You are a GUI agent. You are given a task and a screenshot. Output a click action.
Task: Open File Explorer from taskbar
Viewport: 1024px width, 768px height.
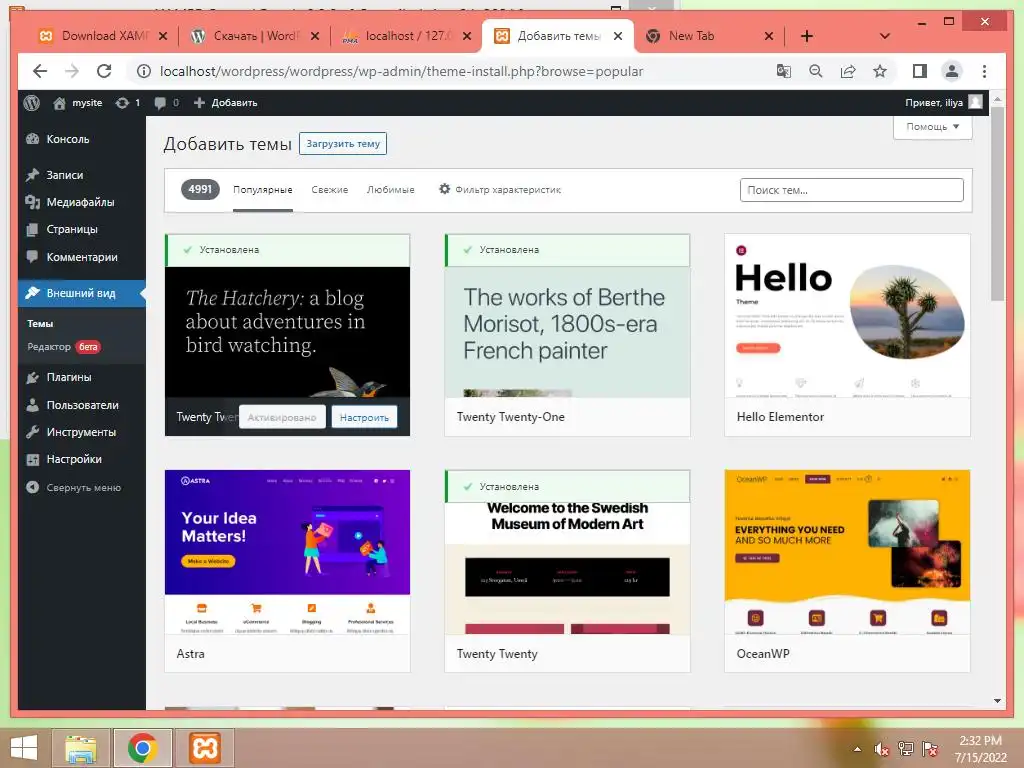click(81, 748)
